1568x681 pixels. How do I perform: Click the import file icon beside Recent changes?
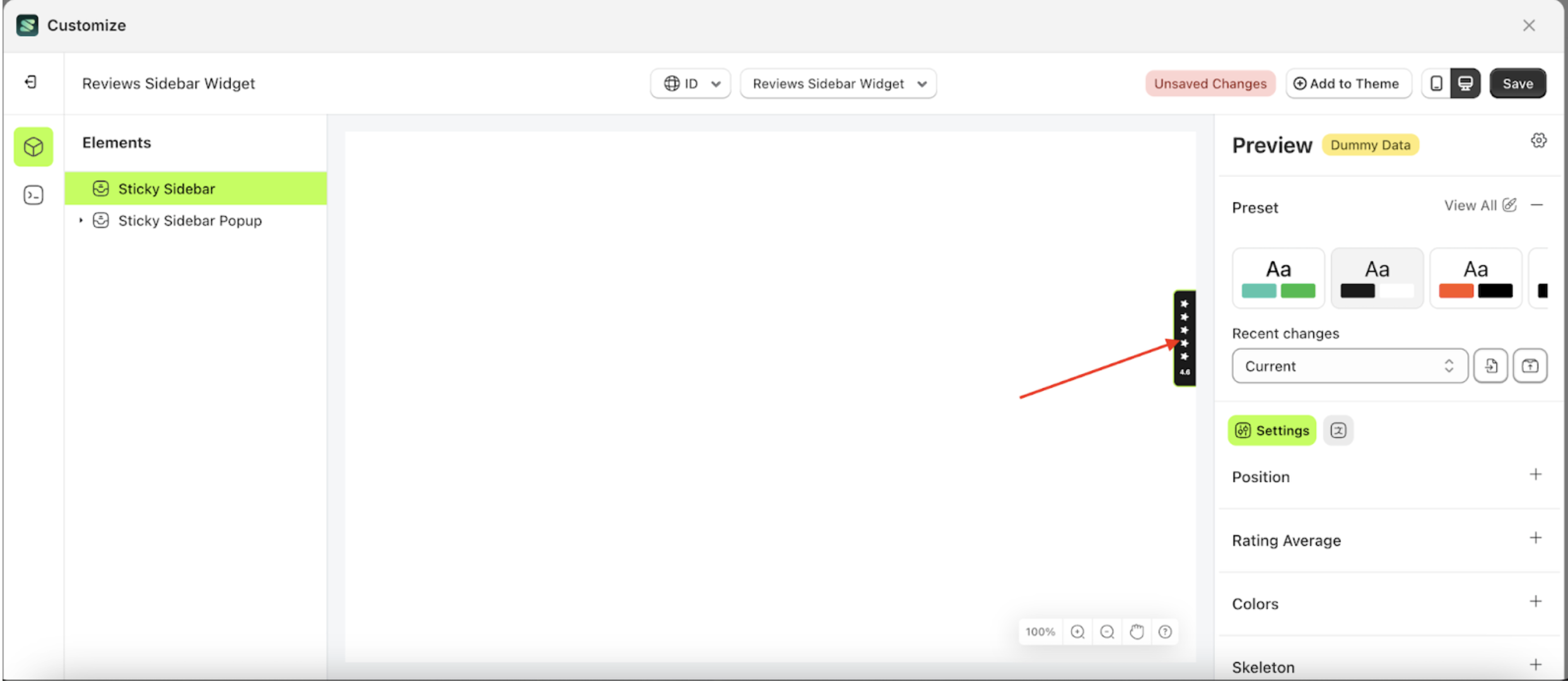[1490, 366]
